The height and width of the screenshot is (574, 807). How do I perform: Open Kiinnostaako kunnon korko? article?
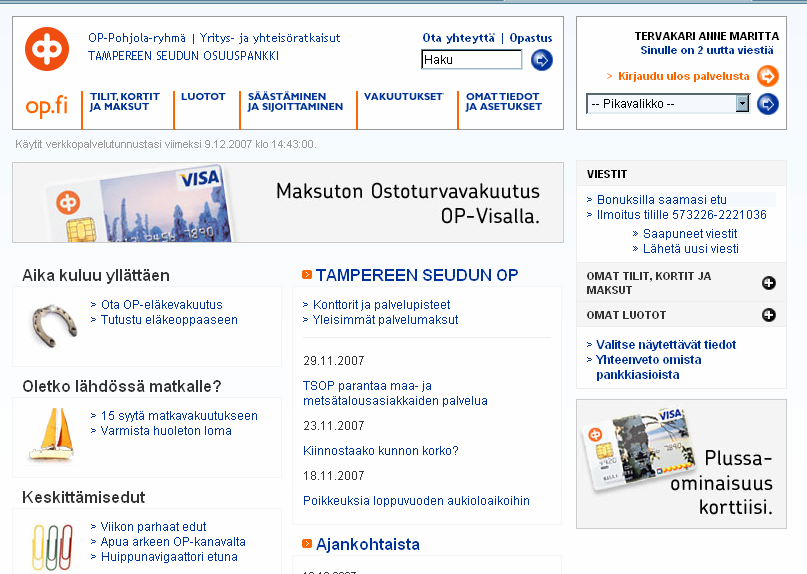380,451
